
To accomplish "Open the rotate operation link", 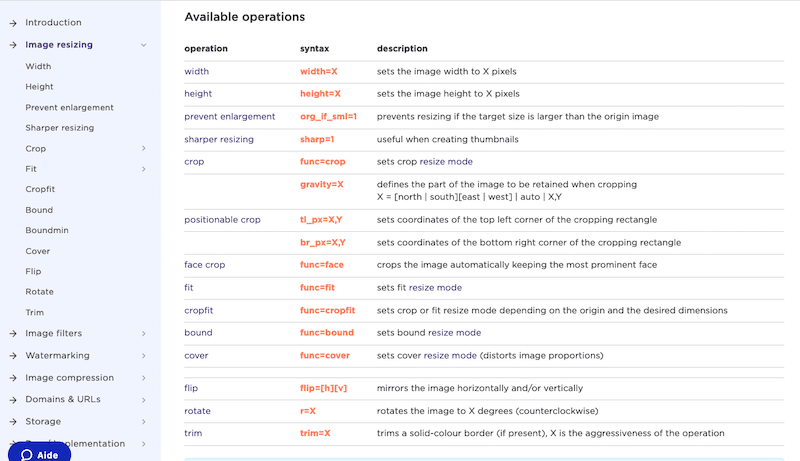I will tap(197, 411).
